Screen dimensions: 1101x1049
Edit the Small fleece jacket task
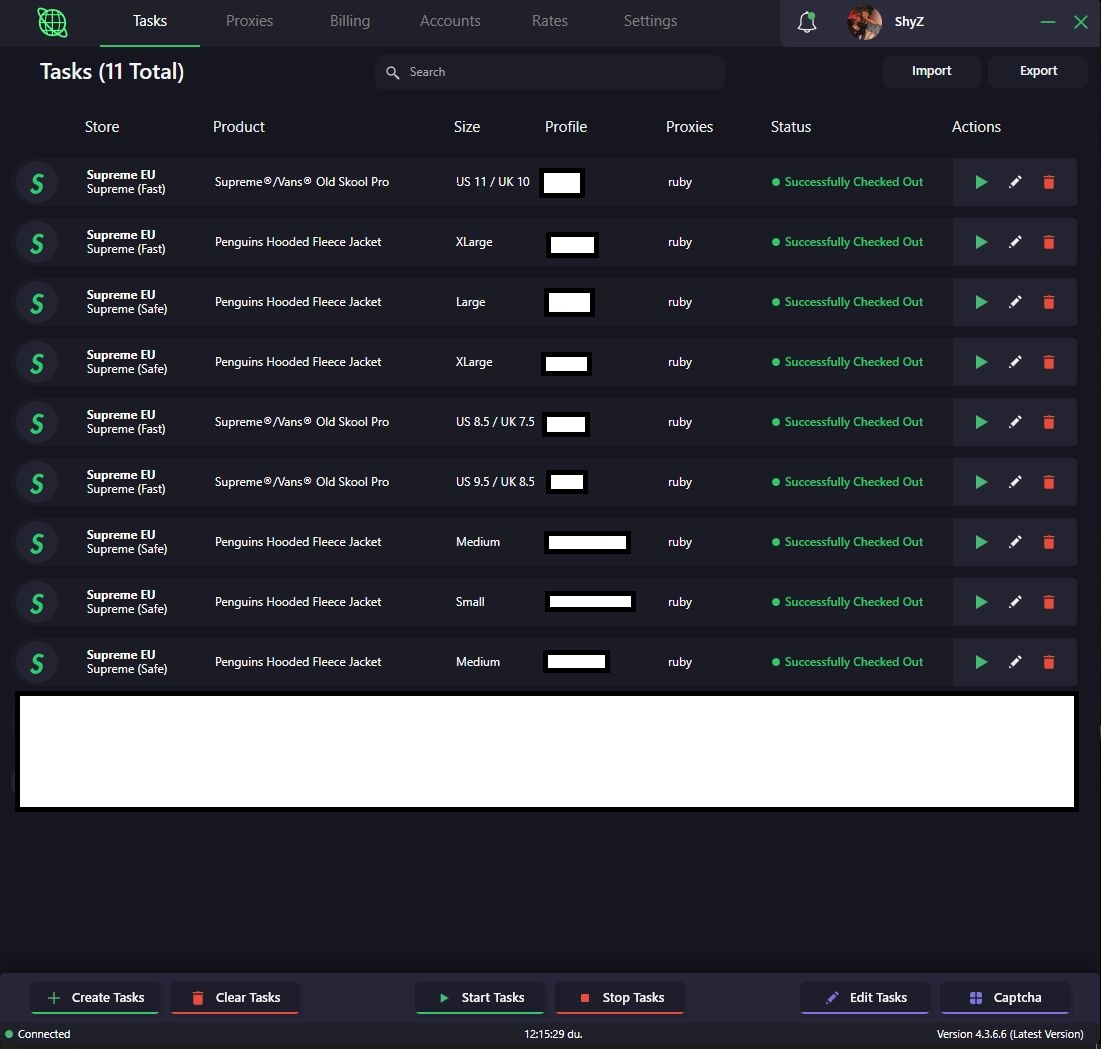tap(1015, 602)
